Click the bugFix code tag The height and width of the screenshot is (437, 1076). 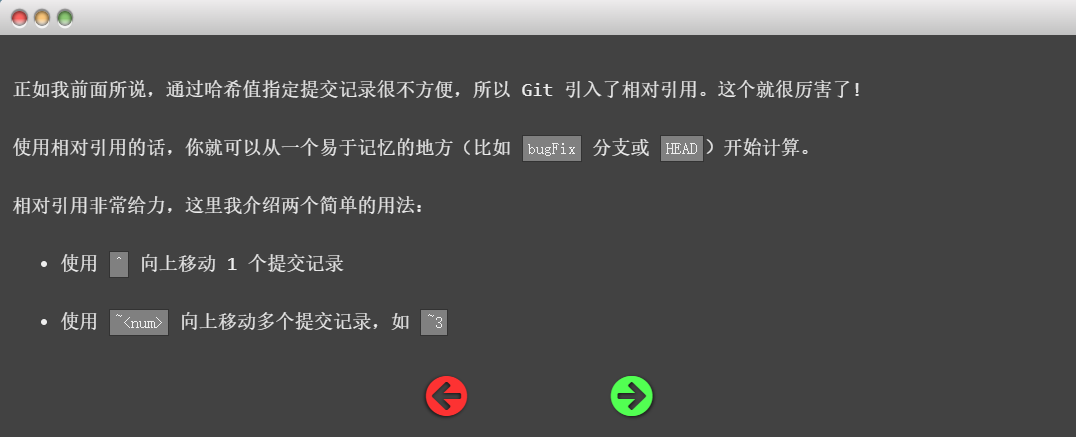(x=552, y=149)
